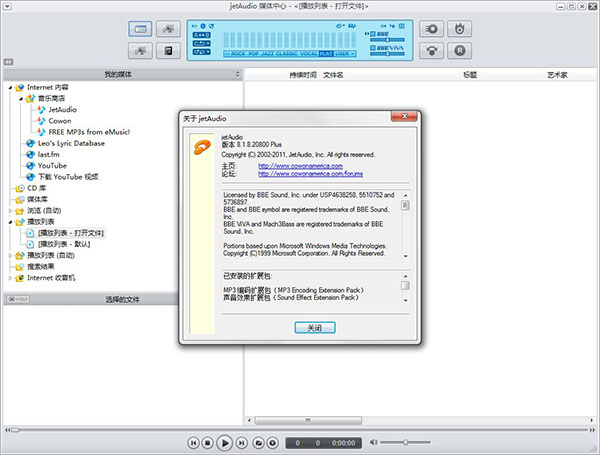Select last.fm in the media tree
600x455 pixels.
click(48, 155)
